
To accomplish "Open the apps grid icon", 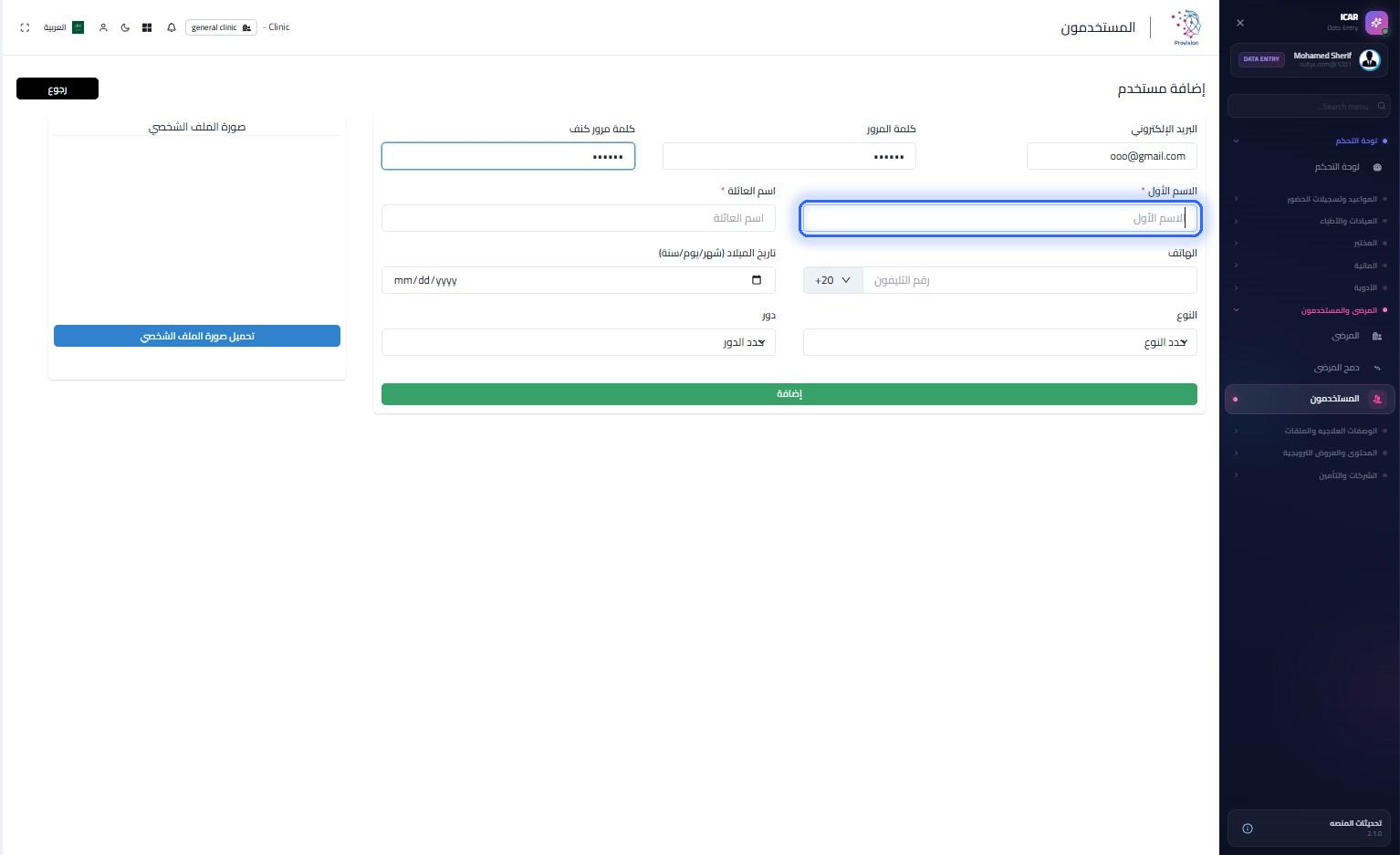I will (x=147, y=27).
